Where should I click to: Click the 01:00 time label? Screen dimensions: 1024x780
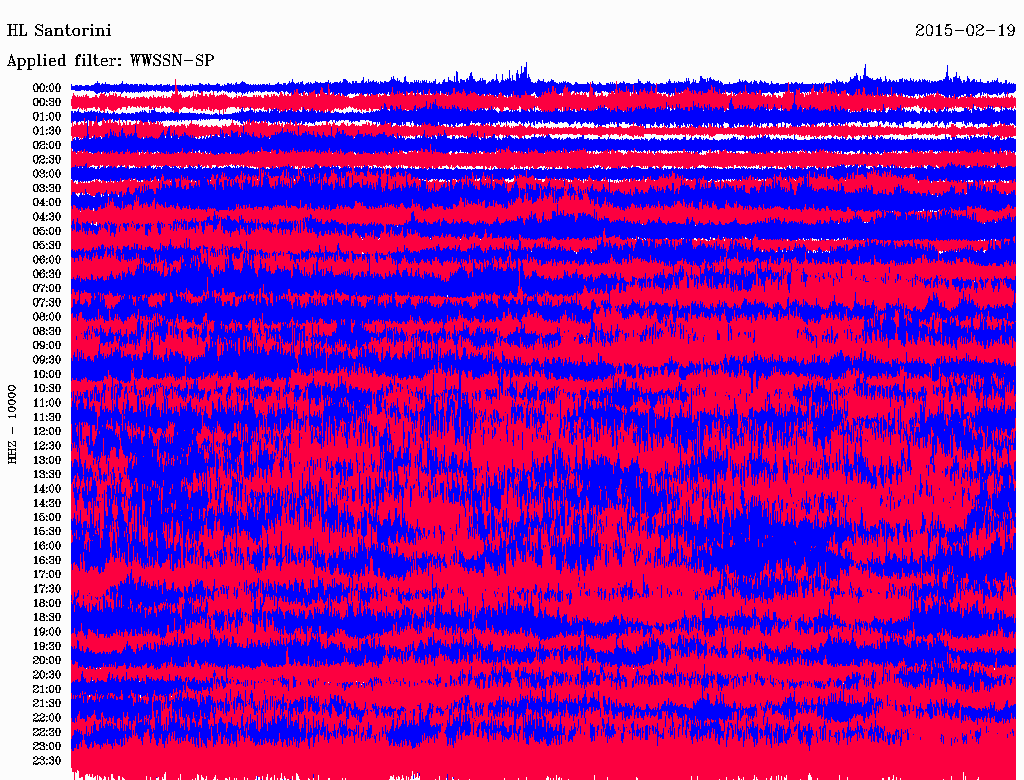pos(46,117)
